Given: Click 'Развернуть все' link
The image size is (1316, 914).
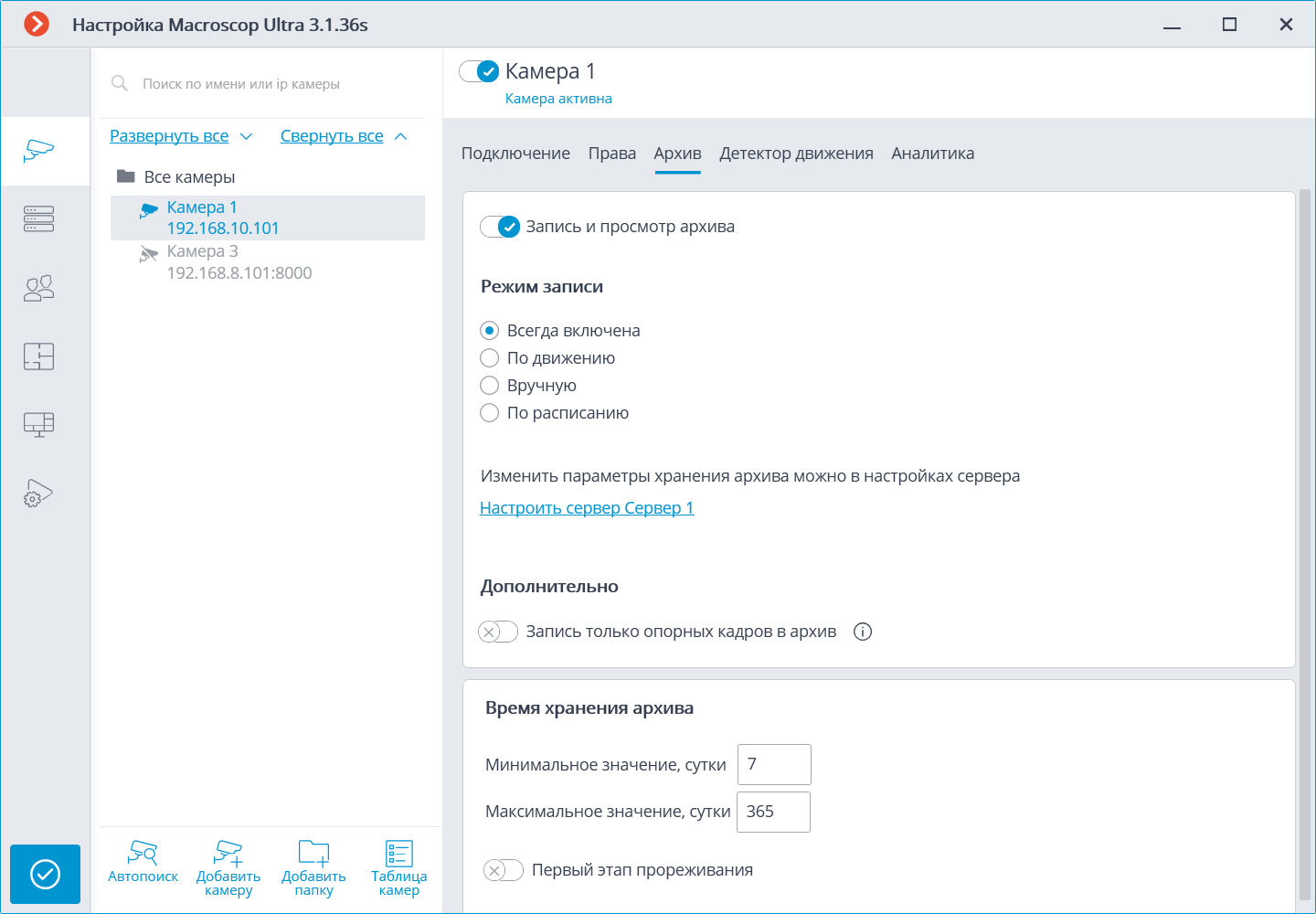Looking at the screenshot, I should tap(169, 136).
